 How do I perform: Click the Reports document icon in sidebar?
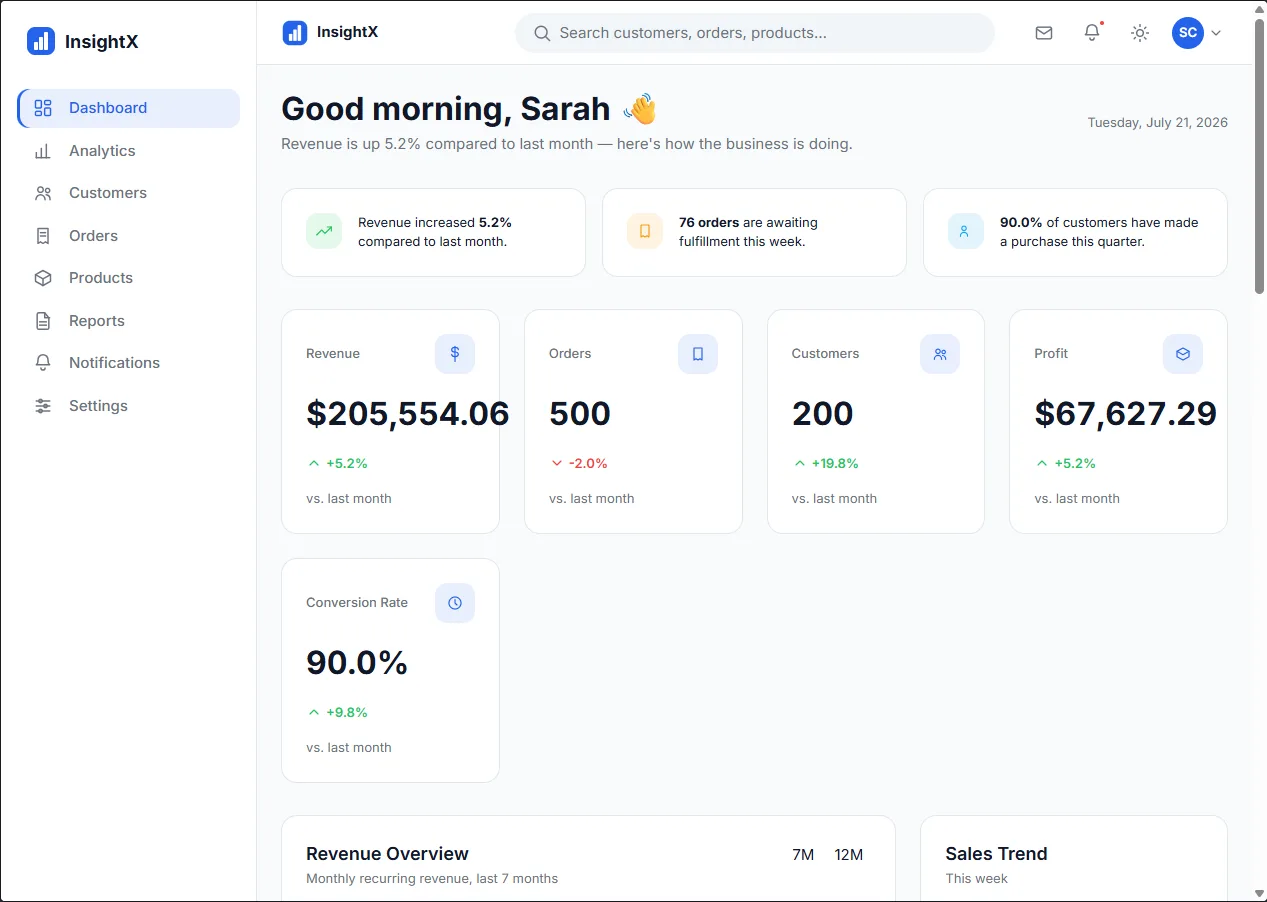pos(43,321)
